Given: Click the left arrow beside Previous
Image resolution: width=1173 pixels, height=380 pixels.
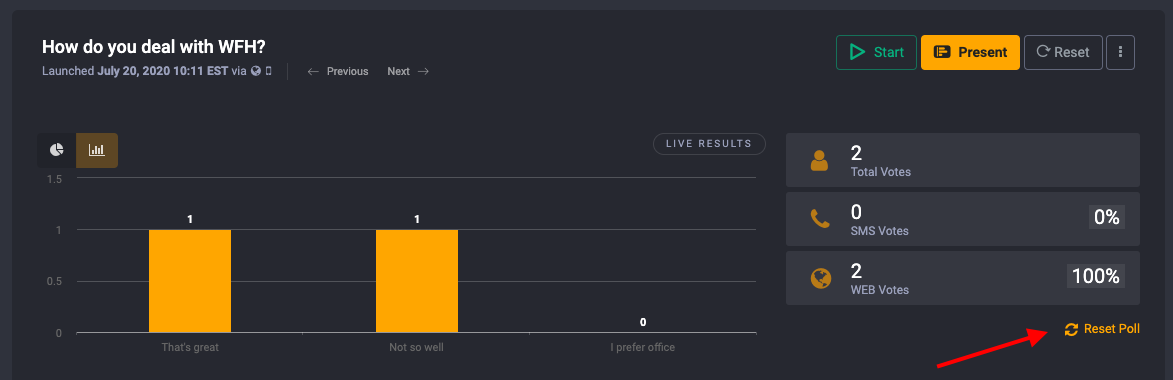Looking at the screenshot, I should coord(313,71).
